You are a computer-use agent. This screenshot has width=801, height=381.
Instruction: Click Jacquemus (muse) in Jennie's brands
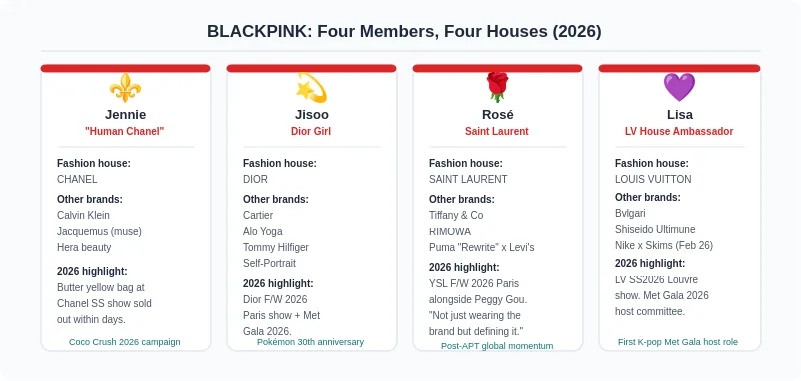click(100, 231)
